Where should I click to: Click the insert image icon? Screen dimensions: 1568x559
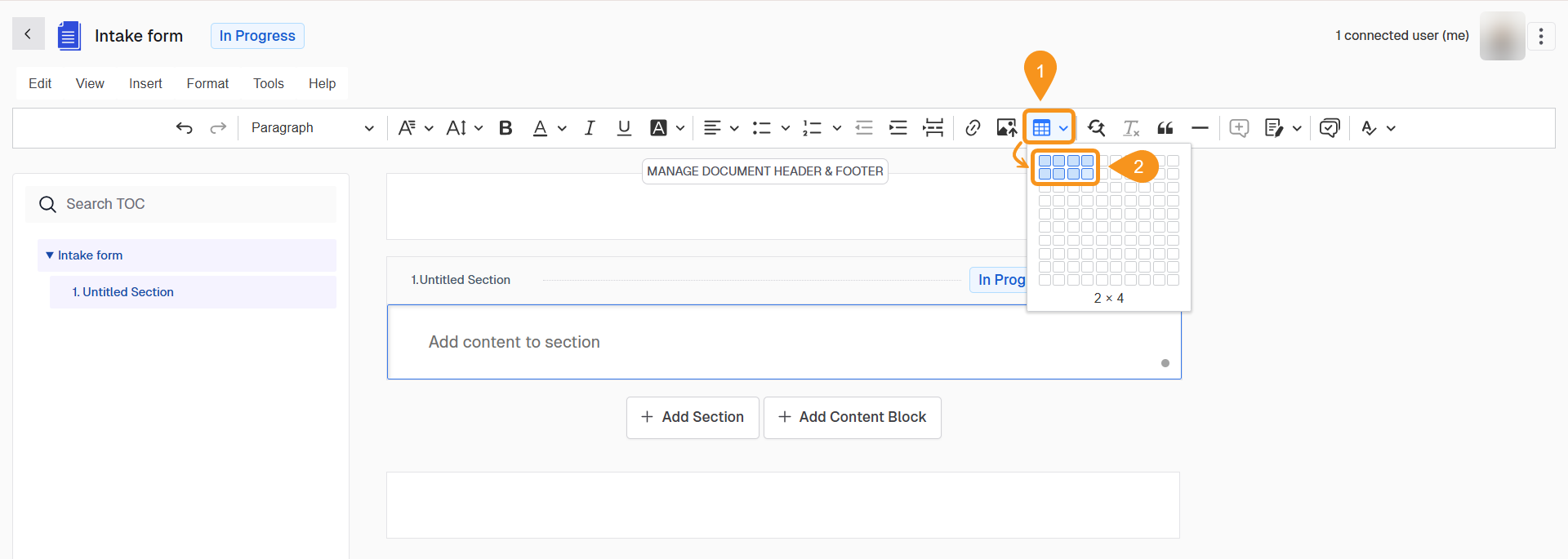coord(1006,128)
